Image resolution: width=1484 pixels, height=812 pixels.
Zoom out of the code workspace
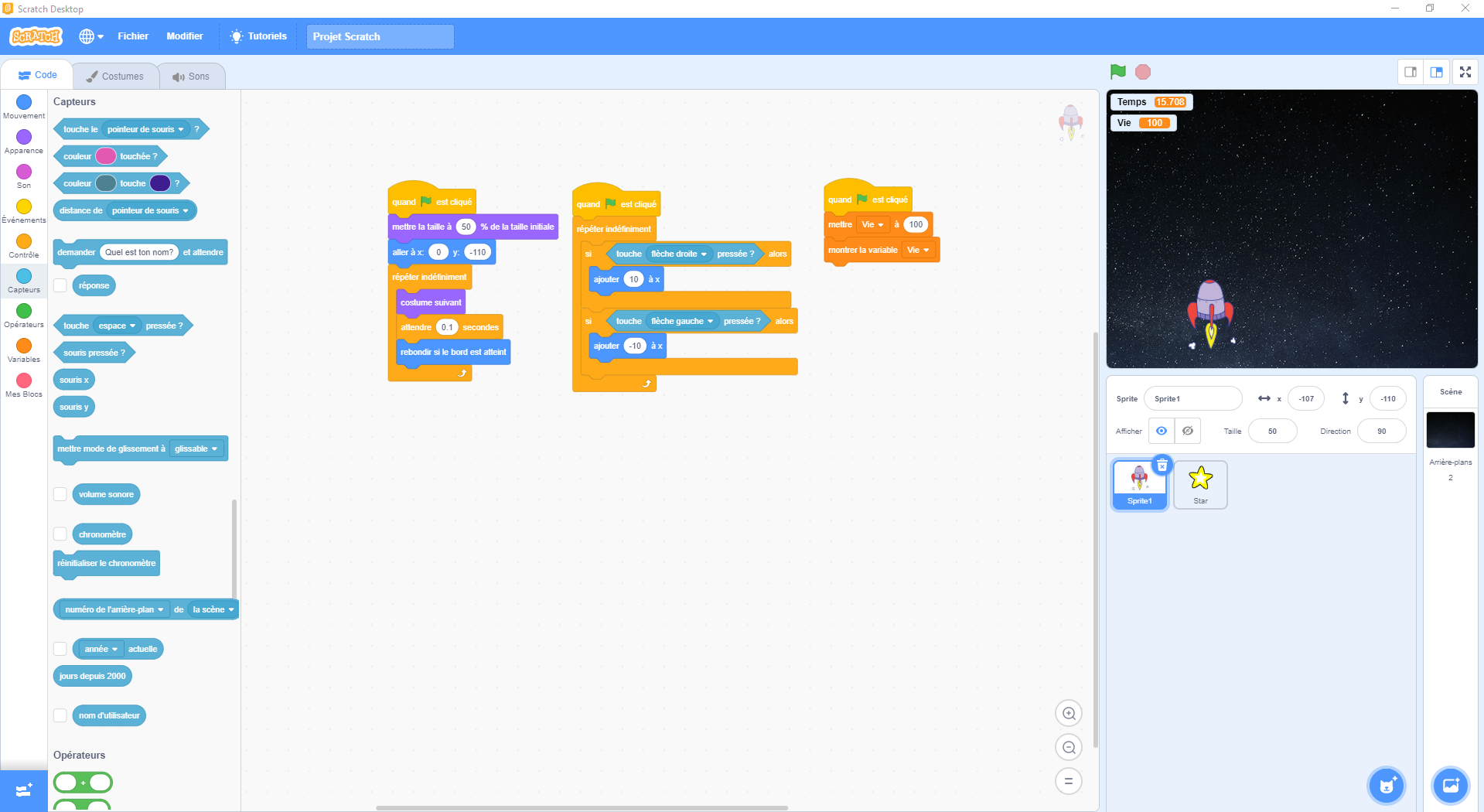[x=1069, y=748]
